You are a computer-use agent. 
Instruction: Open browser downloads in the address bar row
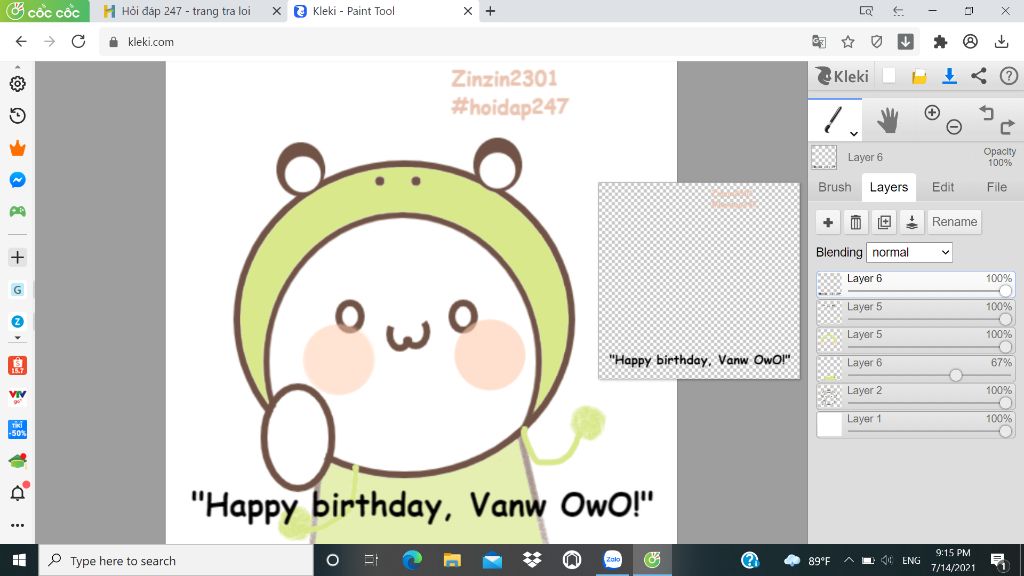pos(1001,42)
